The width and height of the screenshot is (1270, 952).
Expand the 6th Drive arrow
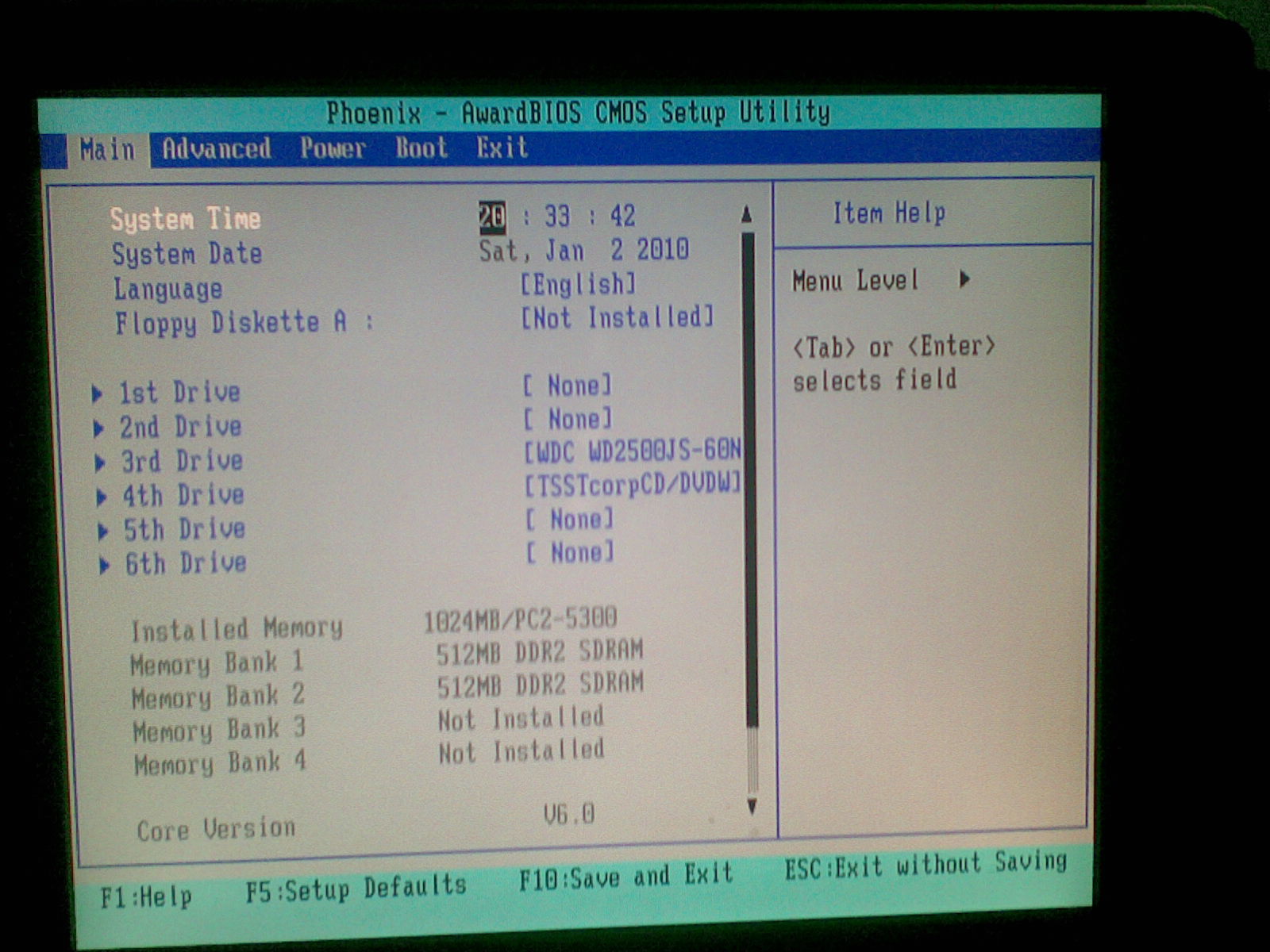pyautogui.click(x=104, y=566)
